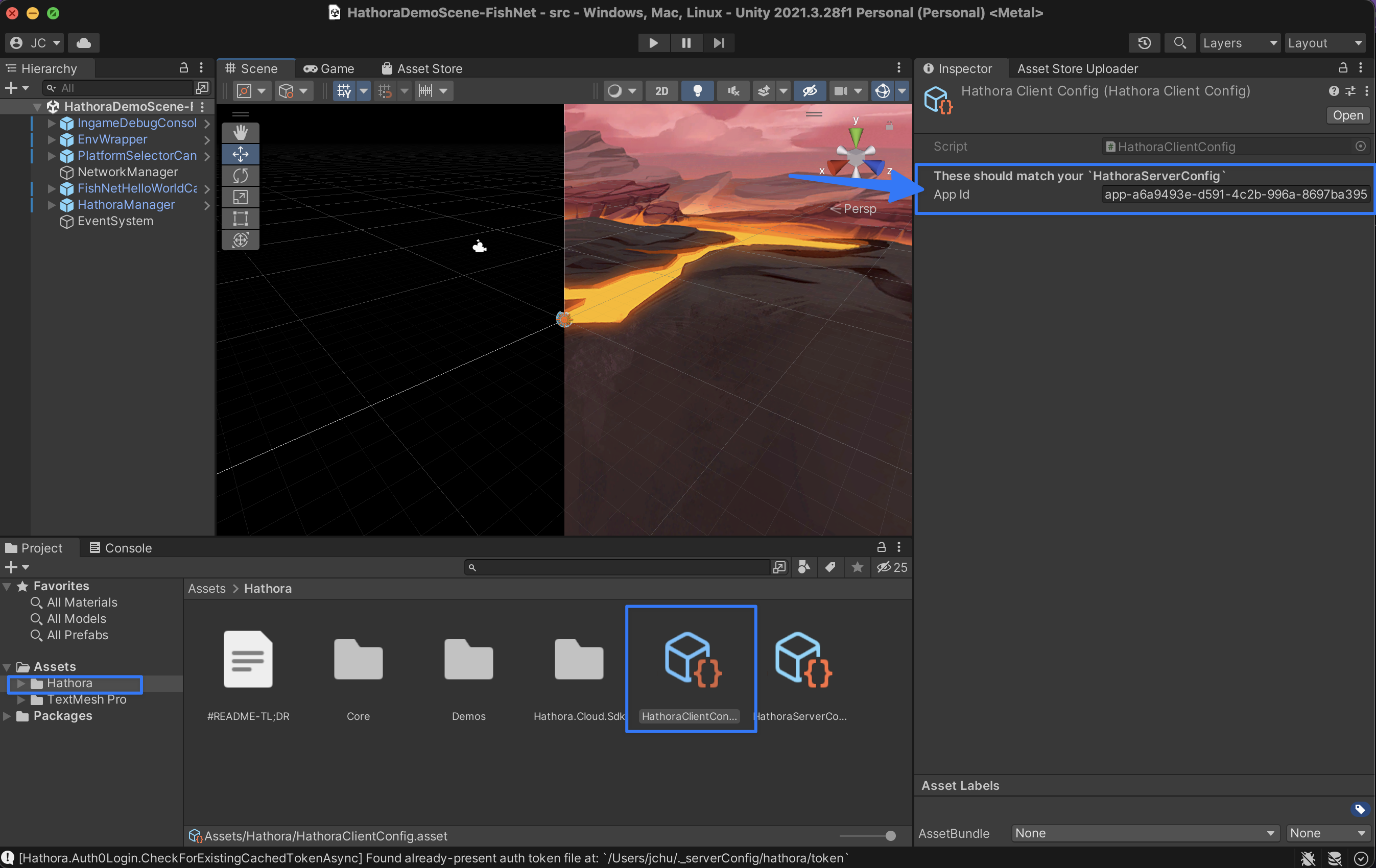Open the Unity Cloud services icon

pyautogui.click(x=84, y=43)
